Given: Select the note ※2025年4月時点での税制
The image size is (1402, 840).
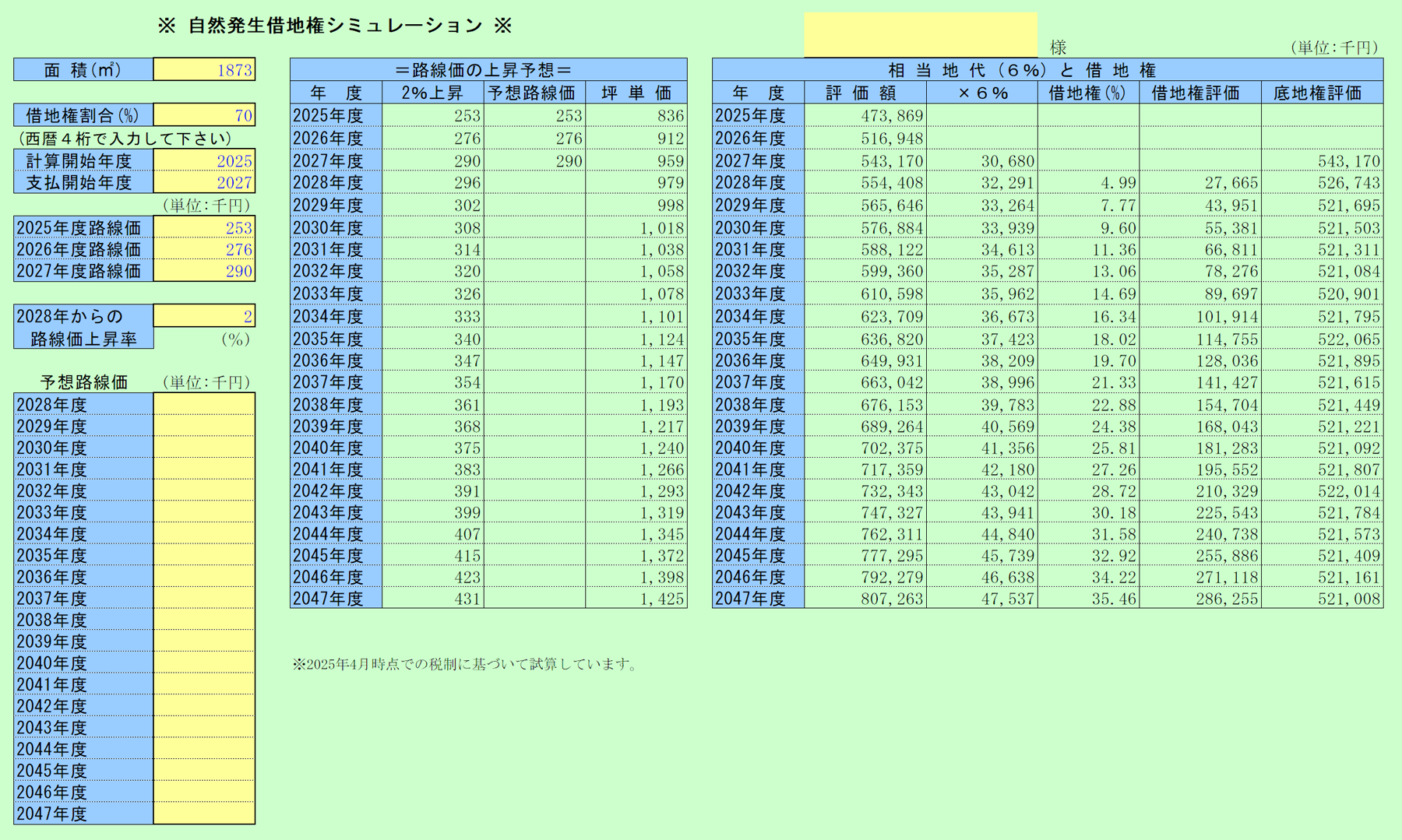Looking at the screenshot, I should click(x=465, y=664).
